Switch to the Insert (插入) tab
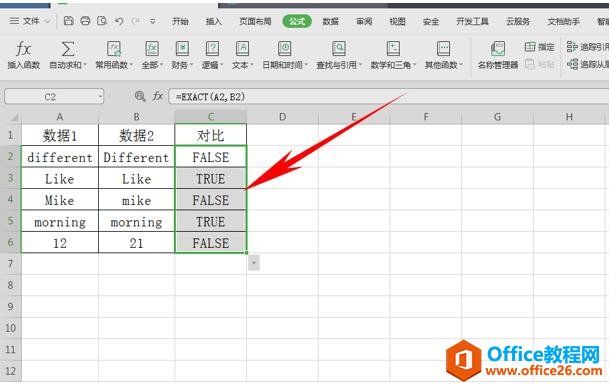This screenshot has height=388, width=609. [x=214, y=21]
